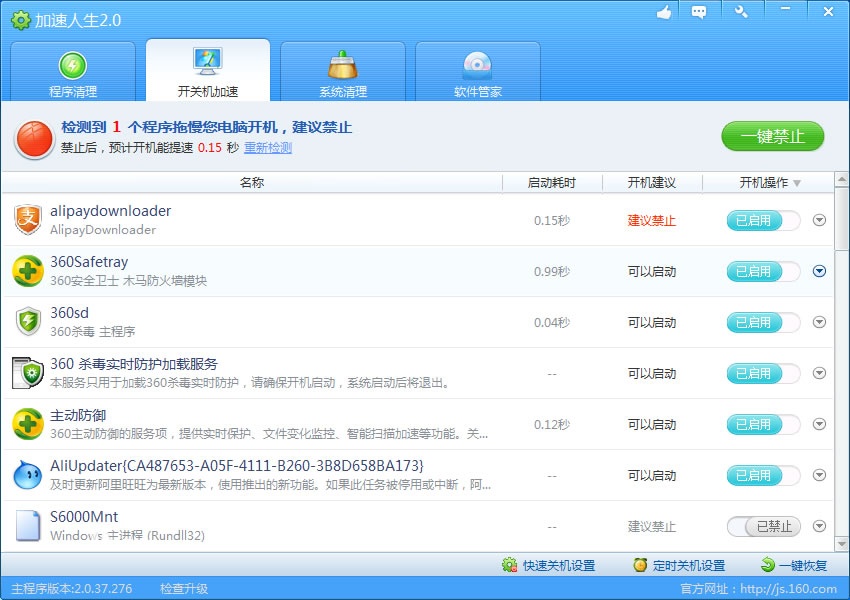The height and width of the screenshot is (600, 850).
Task: Toggle 360 杀毒实时防护加载服务 switch
Action: (x=763, y=373)
